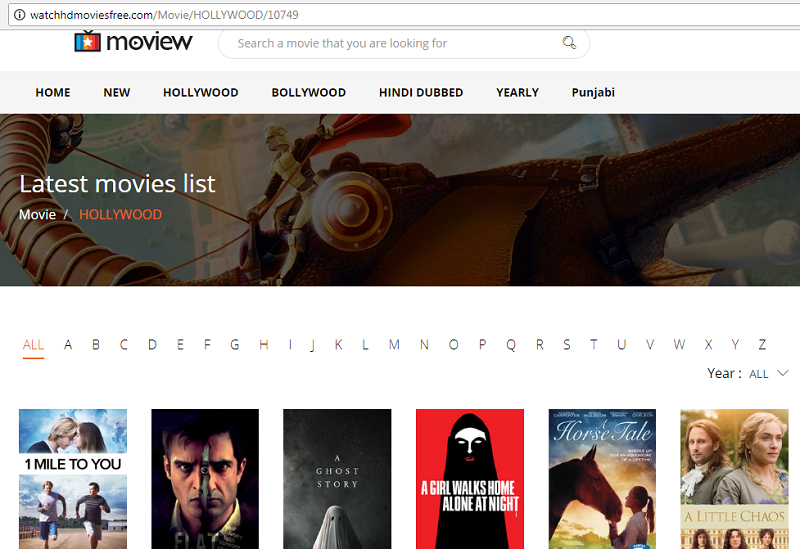Filter movies by letter P

pyautogui.click(x=482, y=345)
